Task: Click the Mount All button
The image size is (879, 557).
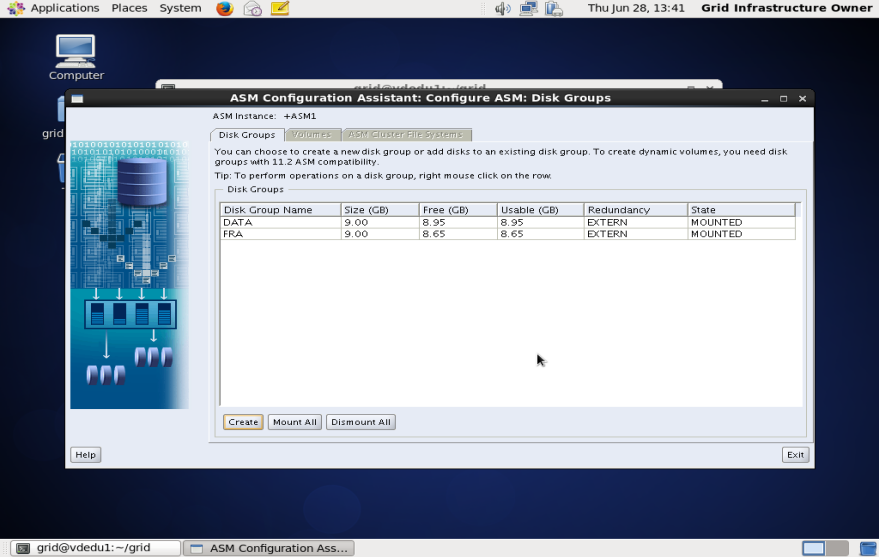Action: click(x=295, y=422)
